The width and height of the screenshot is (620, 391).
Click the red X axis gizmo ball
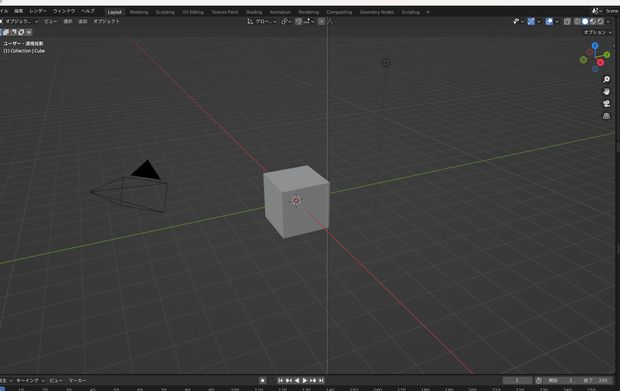click(600, 62)
